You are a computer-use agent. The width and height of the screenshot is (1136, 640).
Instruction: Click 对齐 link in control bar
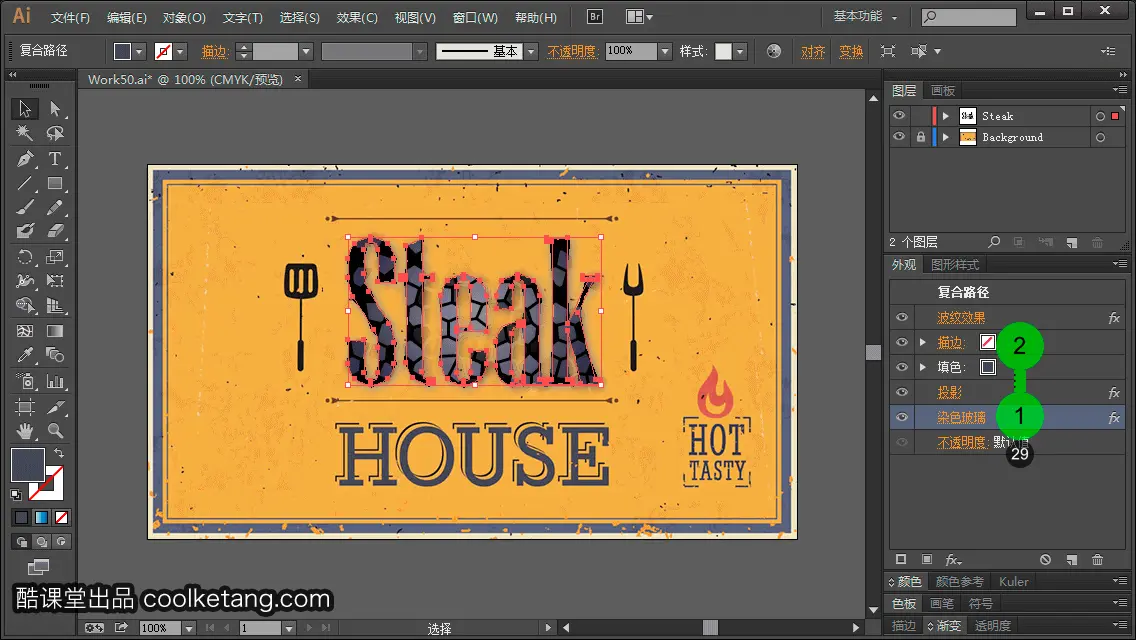click(x=813, y=51)
